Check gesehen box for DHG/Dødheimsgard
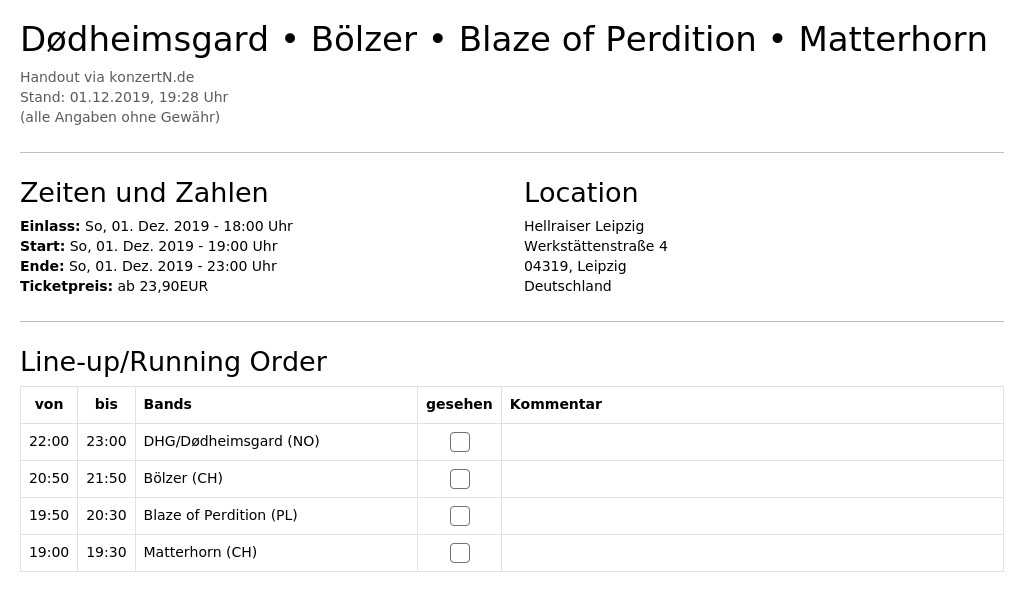This screenshot has width=1024, height=608. [460, 442]
